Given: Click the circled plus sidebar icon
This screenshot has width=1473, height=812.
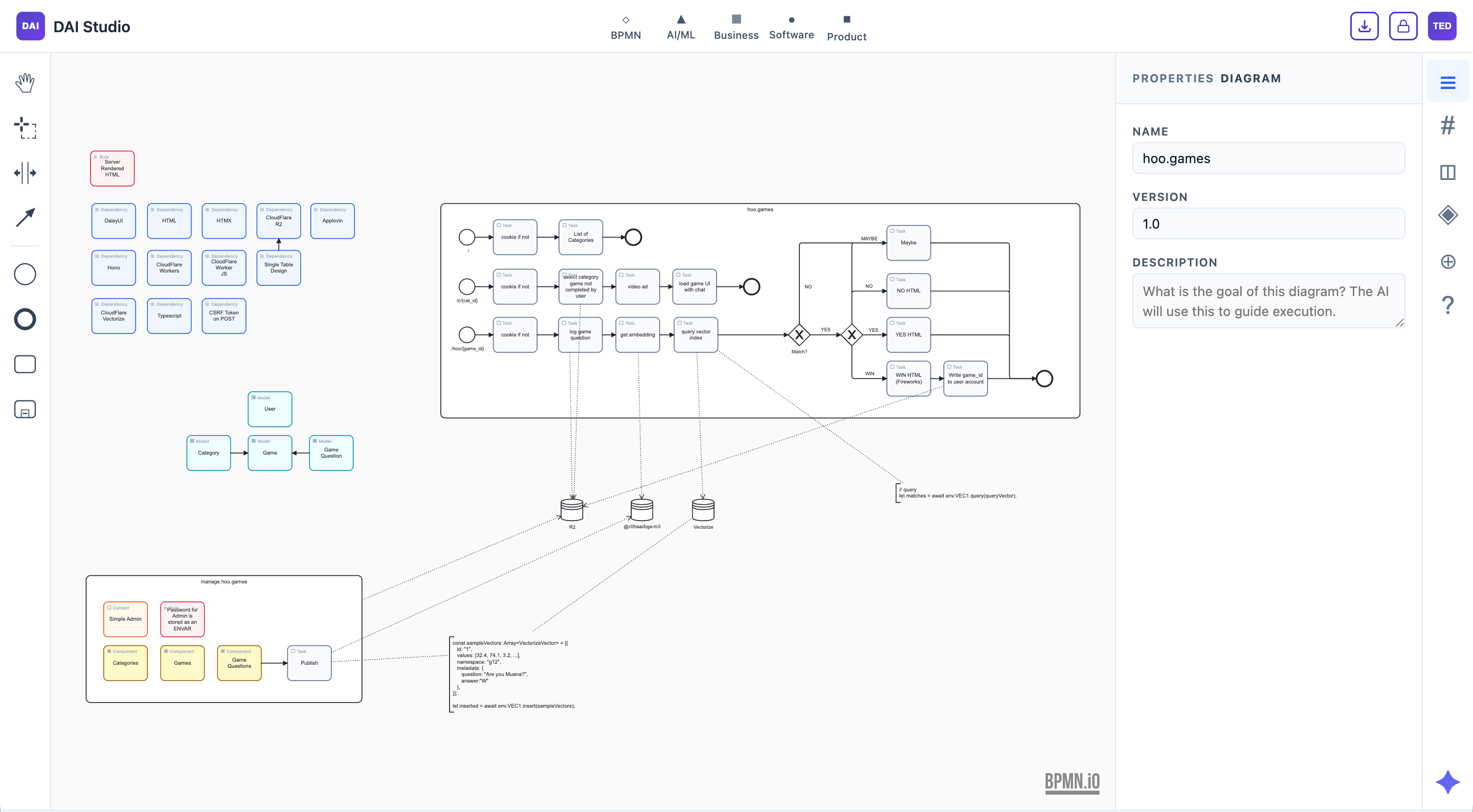Looking at the screenshot, I should pos(1447,262).
